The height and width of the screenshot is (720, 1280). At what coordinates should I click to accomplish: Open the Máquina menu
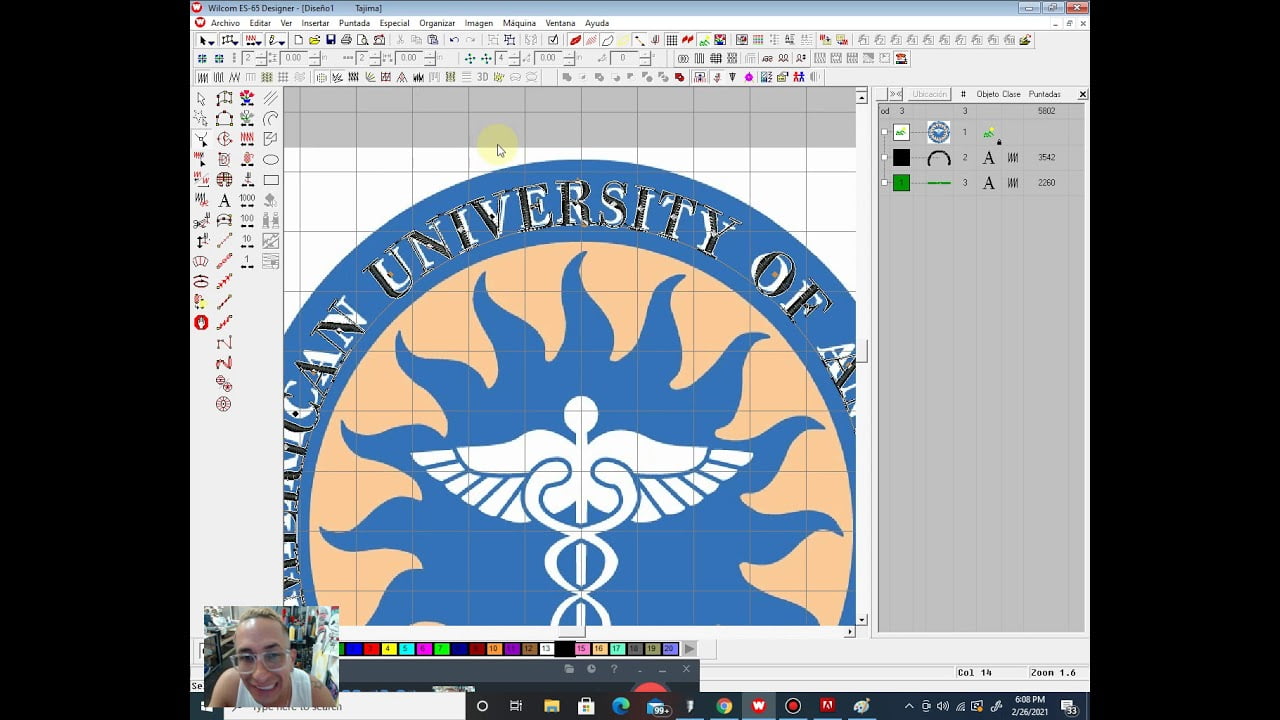tap(519, 23)
